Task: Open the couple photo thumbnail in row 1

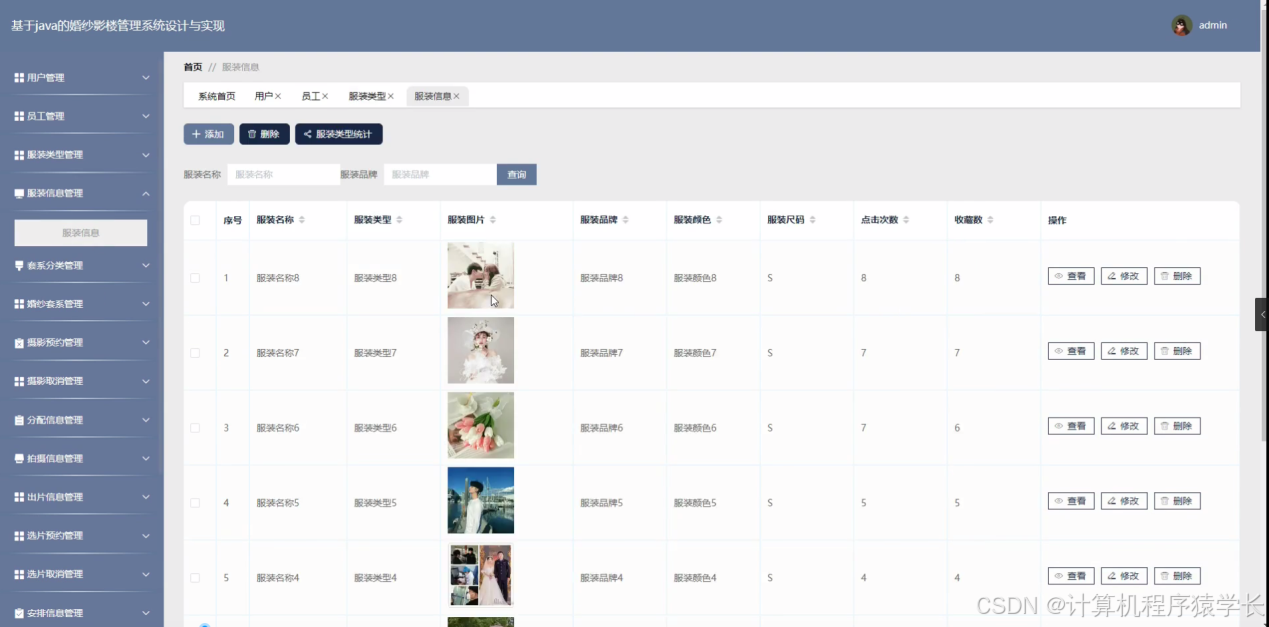Action: click(481, 275)
